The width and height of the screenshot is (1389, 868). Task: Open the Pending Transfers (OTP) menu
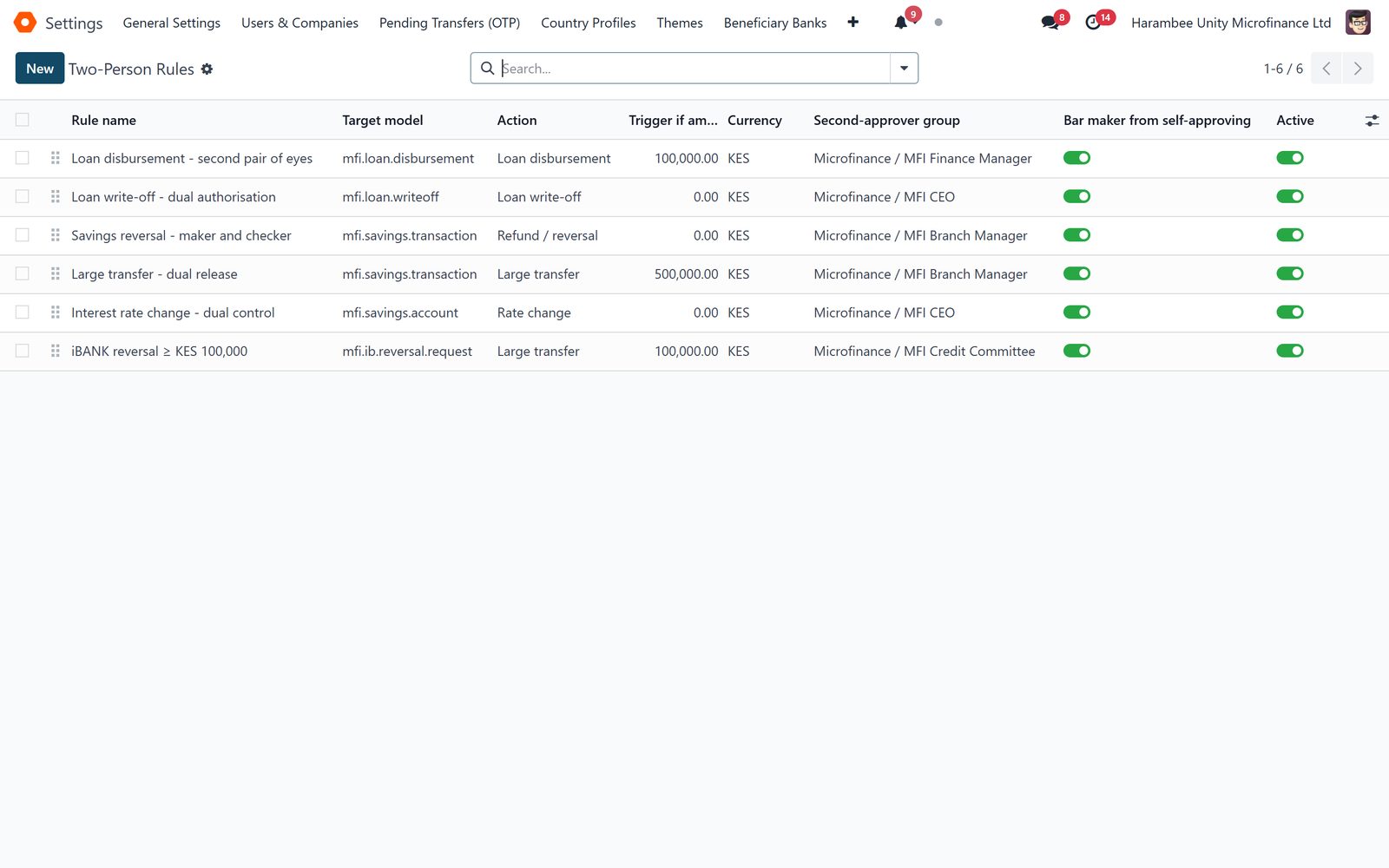(x=450, y=23)
